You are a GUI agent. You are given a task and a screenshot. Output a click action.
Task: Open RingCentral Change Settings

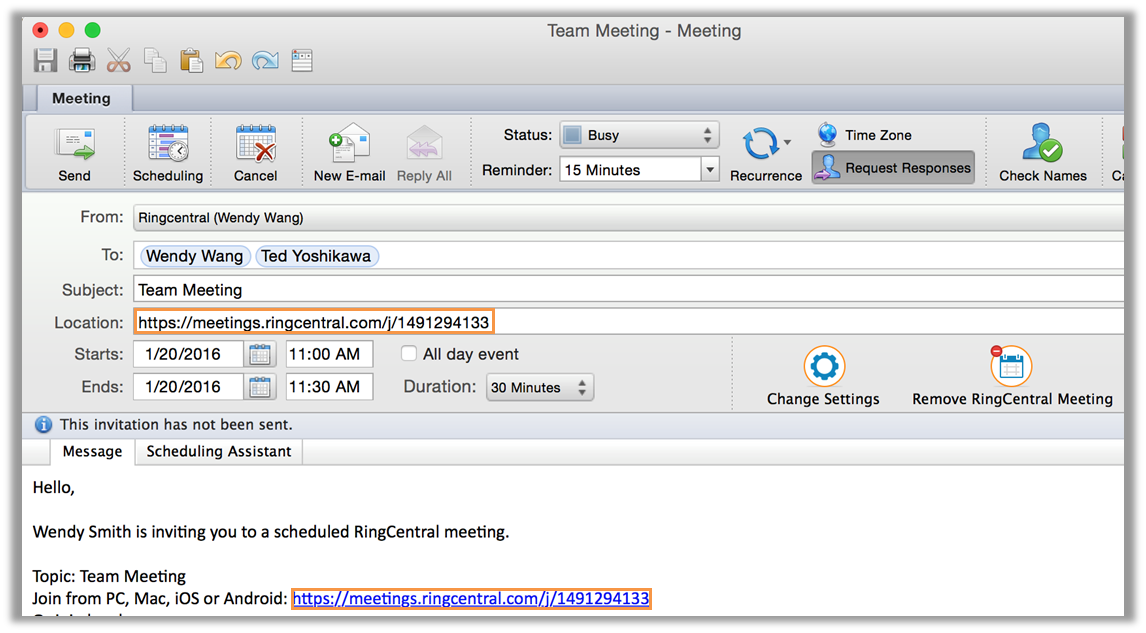(824, 376)
